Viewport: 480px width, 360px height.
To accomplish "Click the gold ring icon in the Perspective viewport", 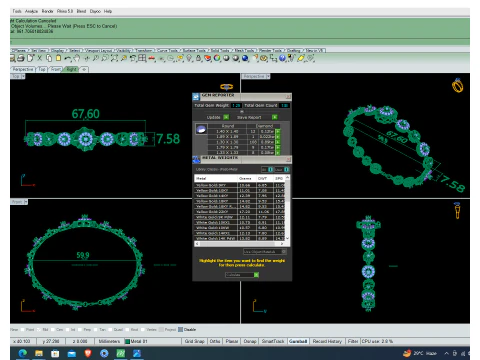I will point(458,86).
